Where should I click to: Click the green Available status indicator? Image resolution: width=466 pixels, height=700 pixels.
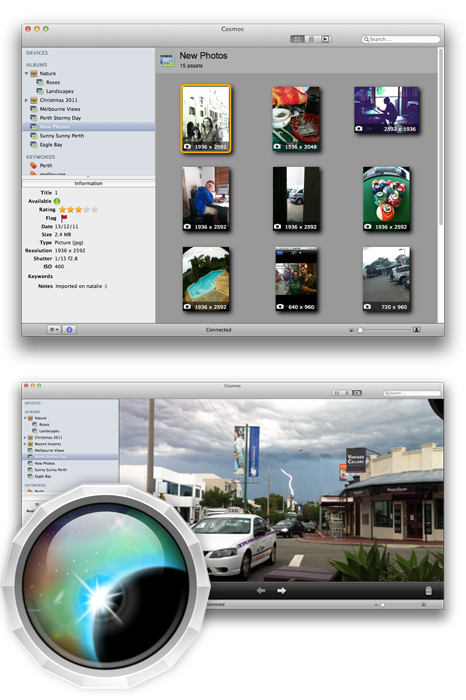click(57, 201)
